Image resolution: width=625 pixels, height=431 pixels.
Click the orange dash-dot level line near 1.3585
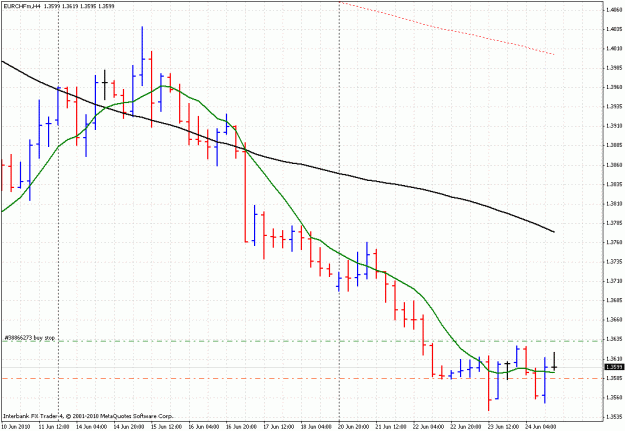[303, 378]
